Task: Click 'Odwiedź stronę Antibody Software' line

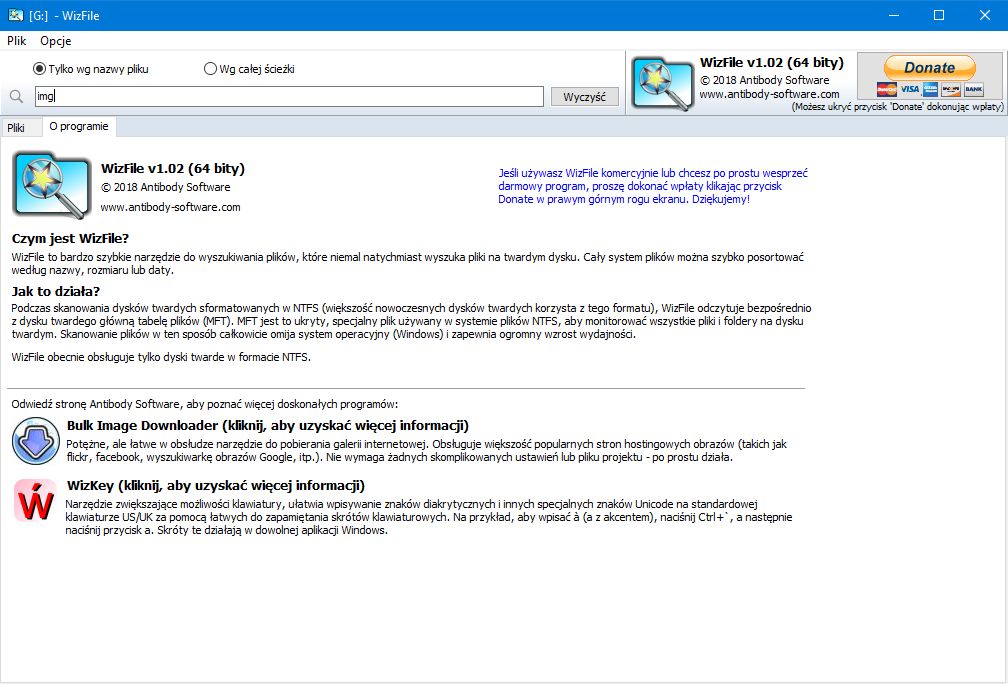Action: 204,404
